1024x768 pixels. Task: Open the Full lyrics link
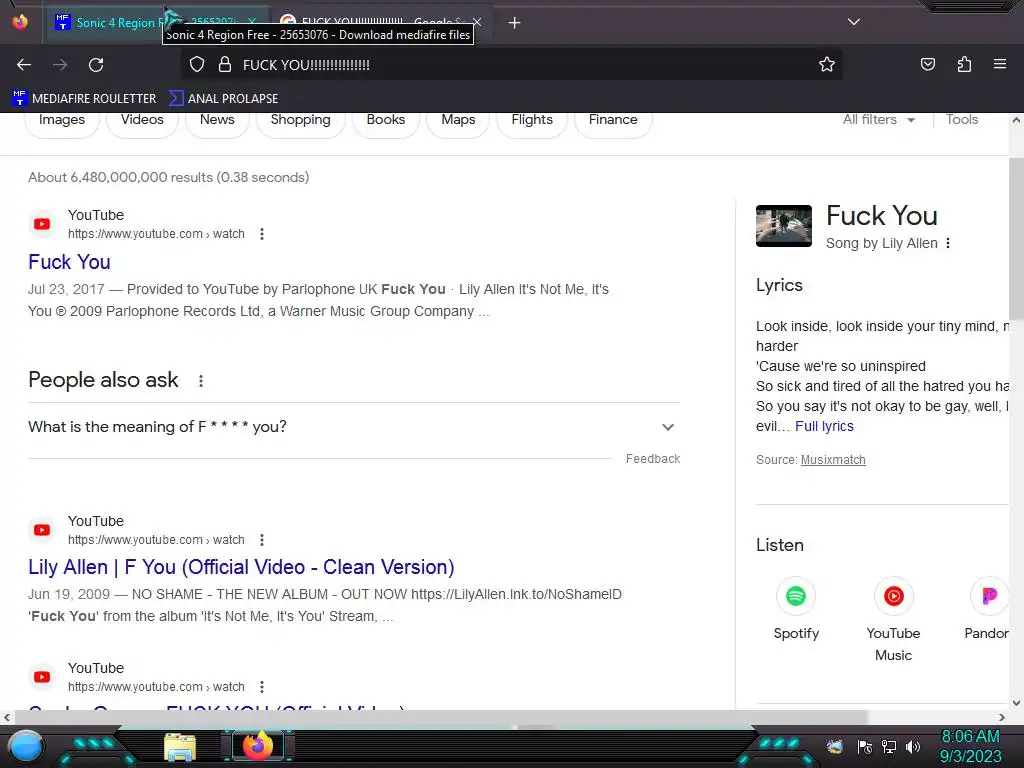click(824, 426)
